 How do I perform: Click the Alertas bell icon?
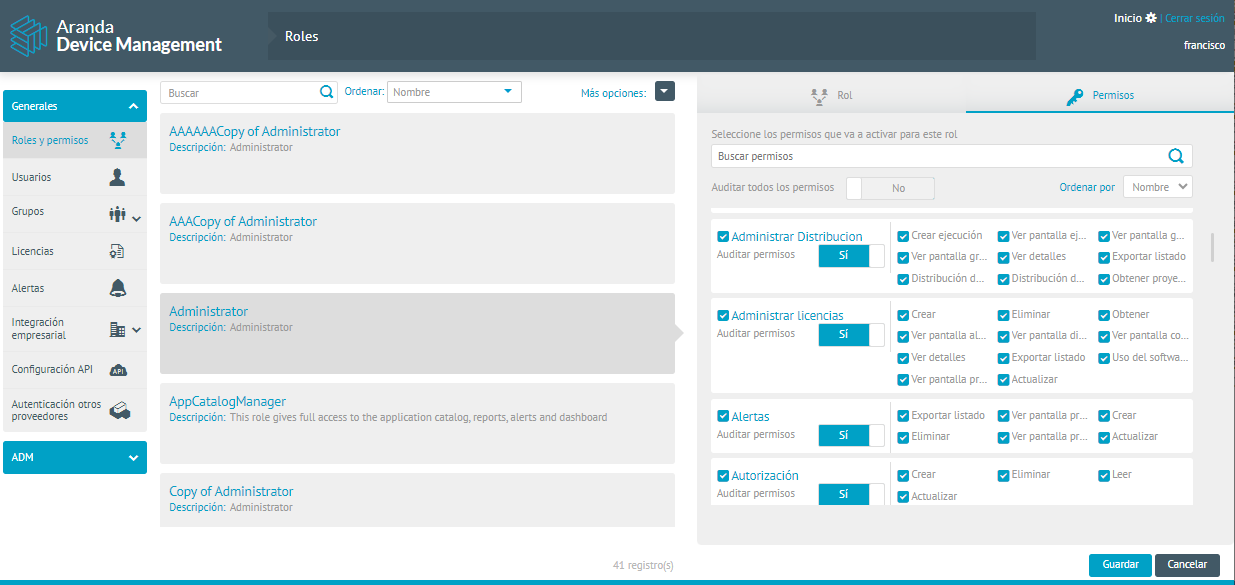tap(118, 288)
